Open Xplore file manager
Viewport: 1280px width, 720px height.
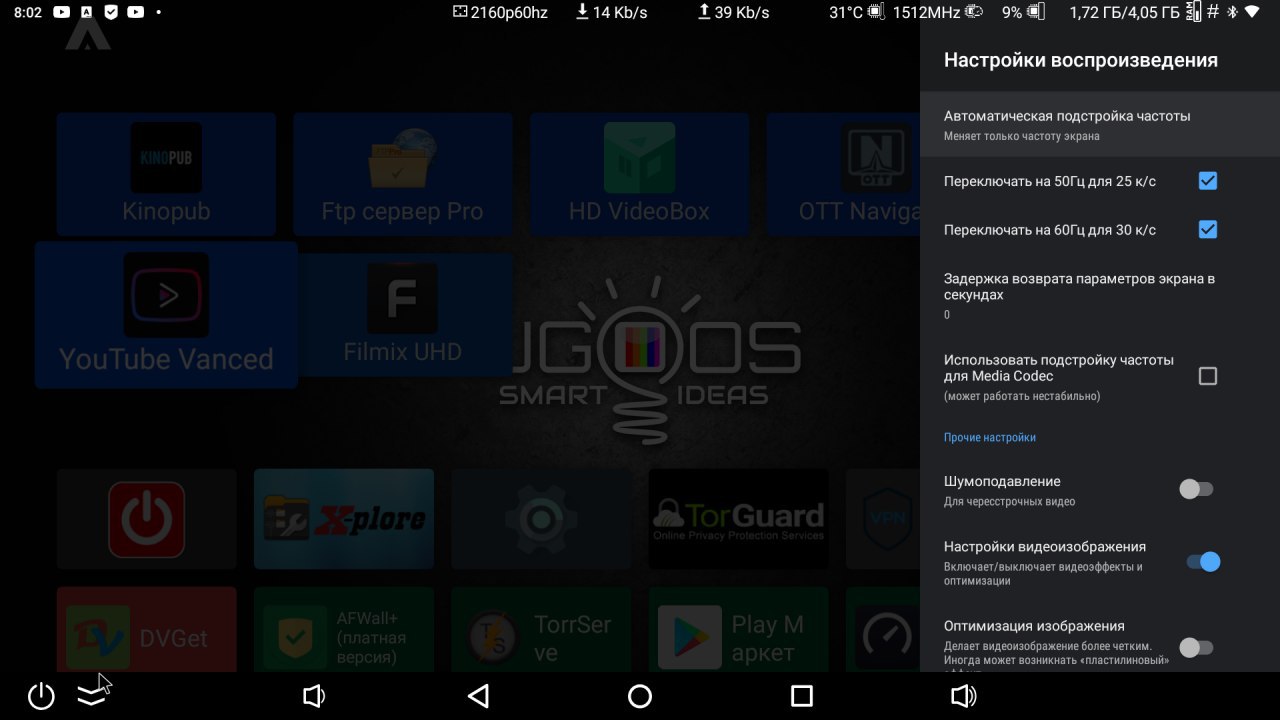(344, 519)
